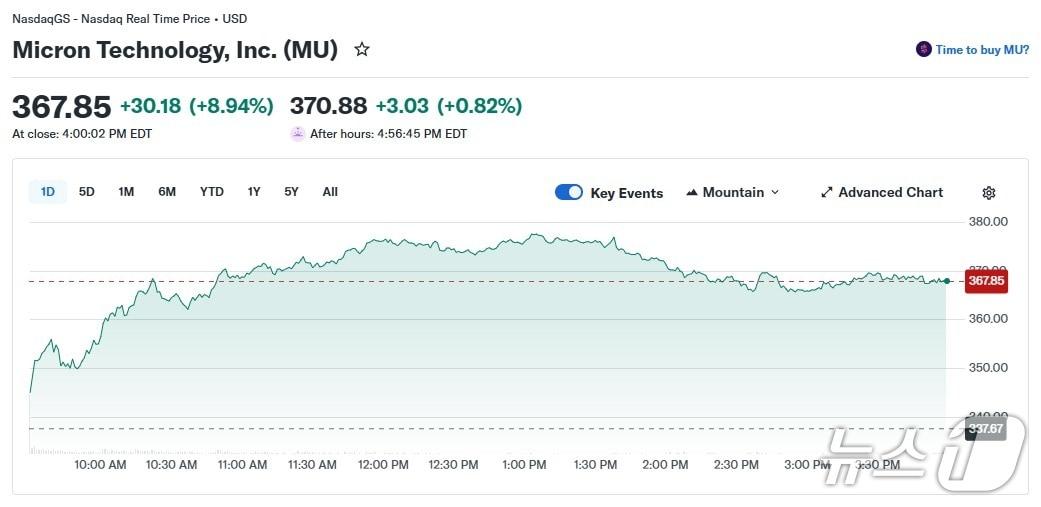Select the 1M chart range
Screen dimensions: 1041x507
(x=126, y=192)
